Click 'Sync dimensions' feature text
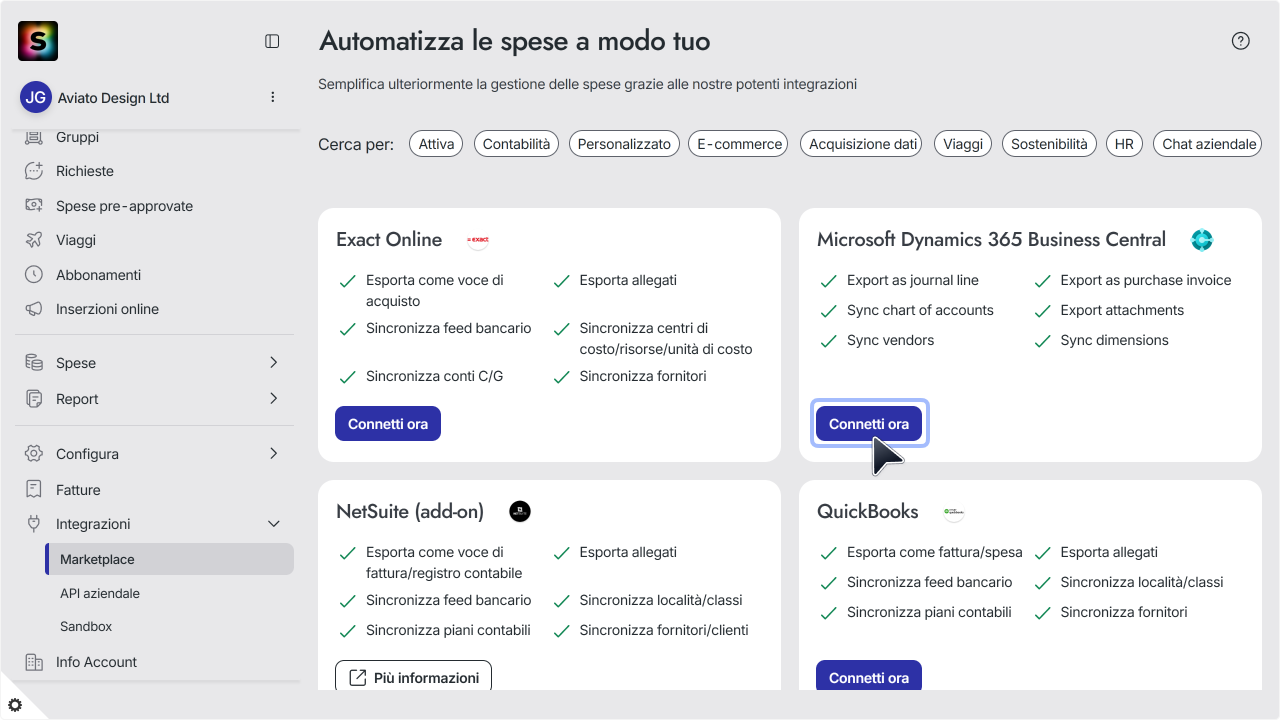The image size is (1280, 720). tap(1115, 340)
